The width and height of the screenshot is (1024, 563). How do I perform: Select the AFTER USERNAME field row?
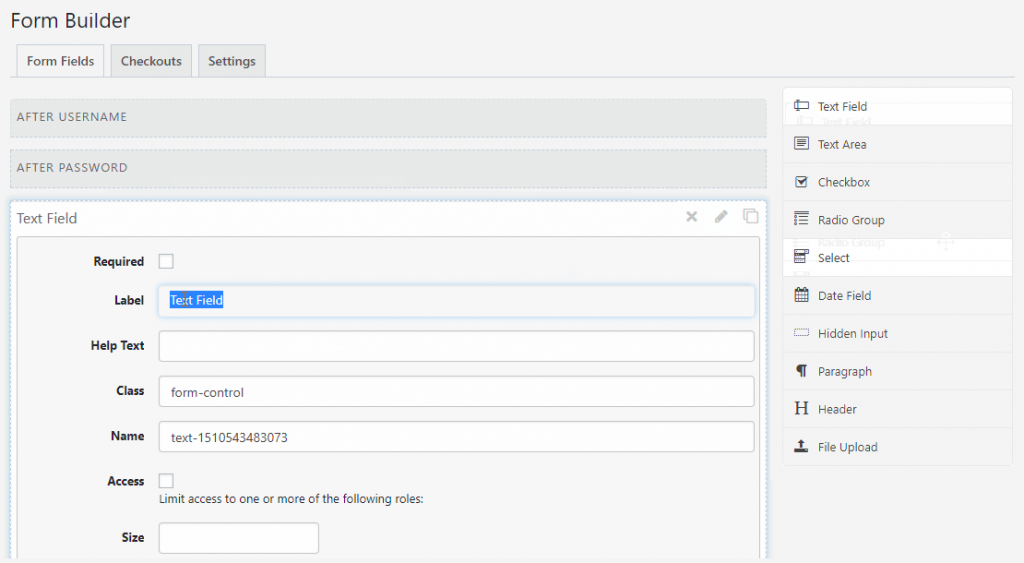pyautogui.click(x=388, y=118)
